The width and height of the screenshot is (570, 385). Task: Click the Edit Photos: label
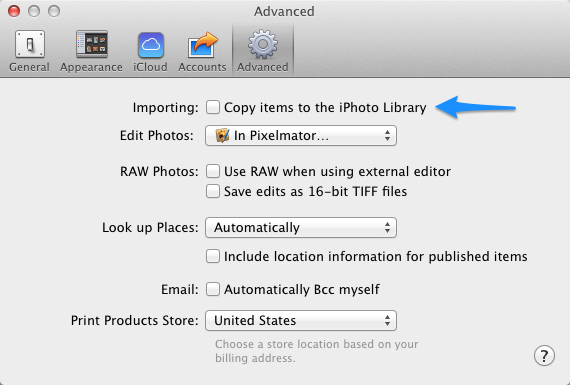(x=157, y=136)
